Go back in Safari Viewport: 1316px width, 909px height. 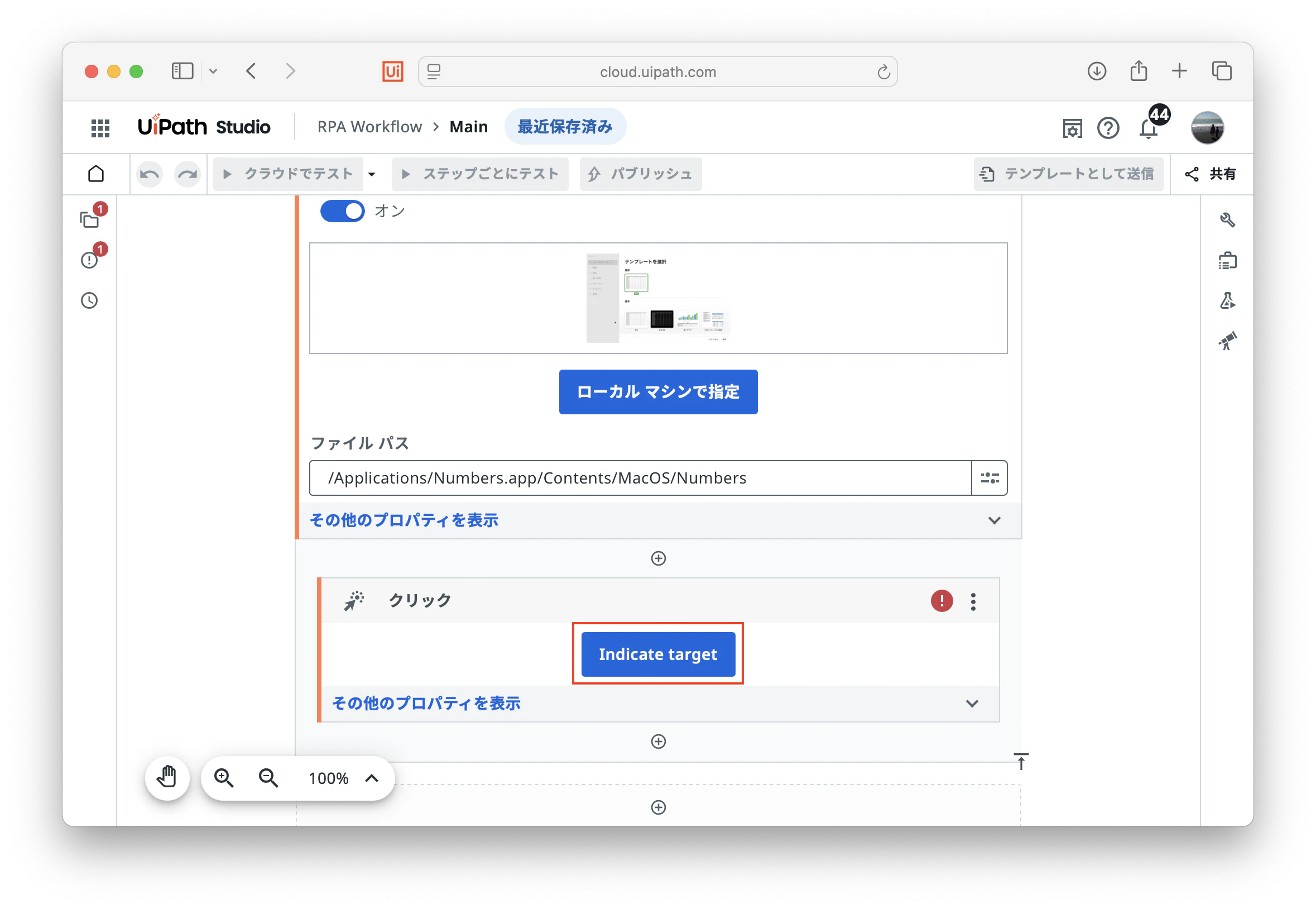click(251, 71)
